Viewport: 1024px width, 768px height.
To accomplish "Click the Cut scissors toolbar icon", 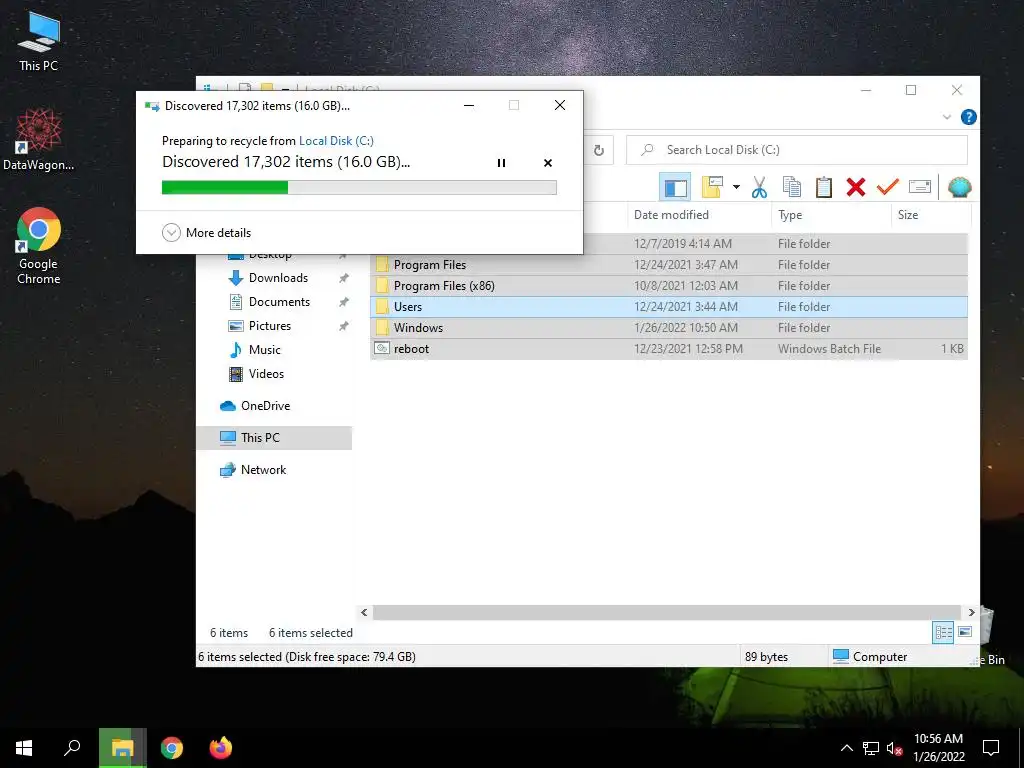I will pyautogui.click(x=759, y=187).
